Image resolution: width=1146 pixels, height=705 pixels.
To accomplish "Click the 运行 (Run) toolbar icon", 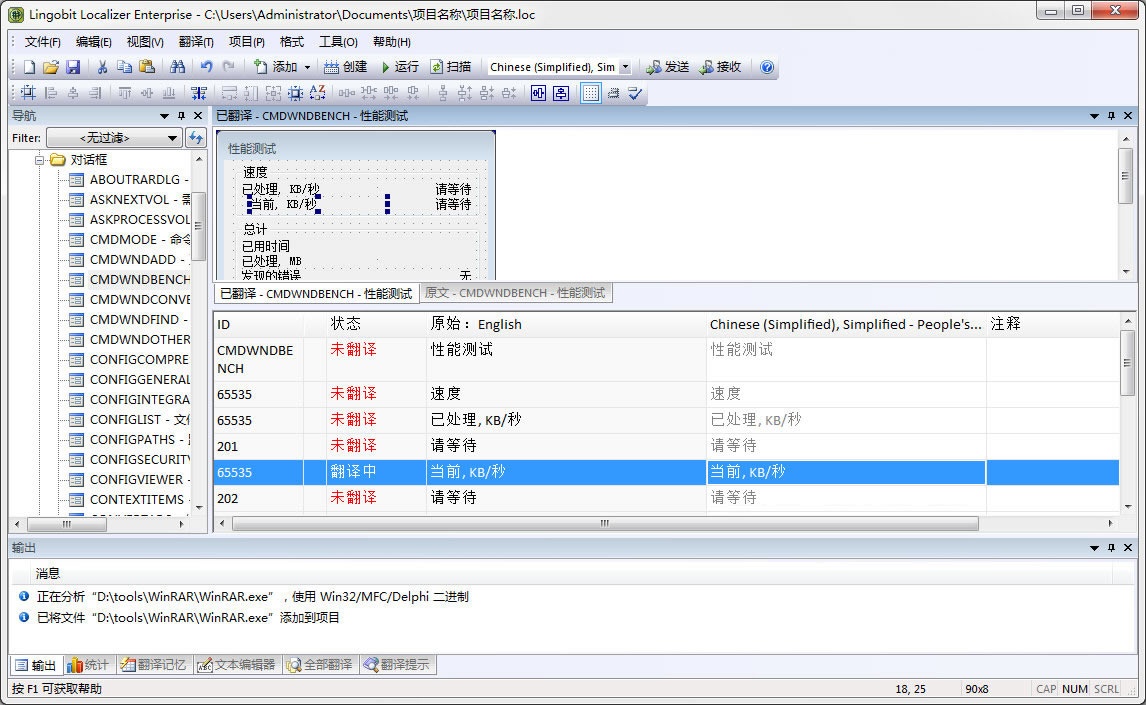I will (400, 67).
